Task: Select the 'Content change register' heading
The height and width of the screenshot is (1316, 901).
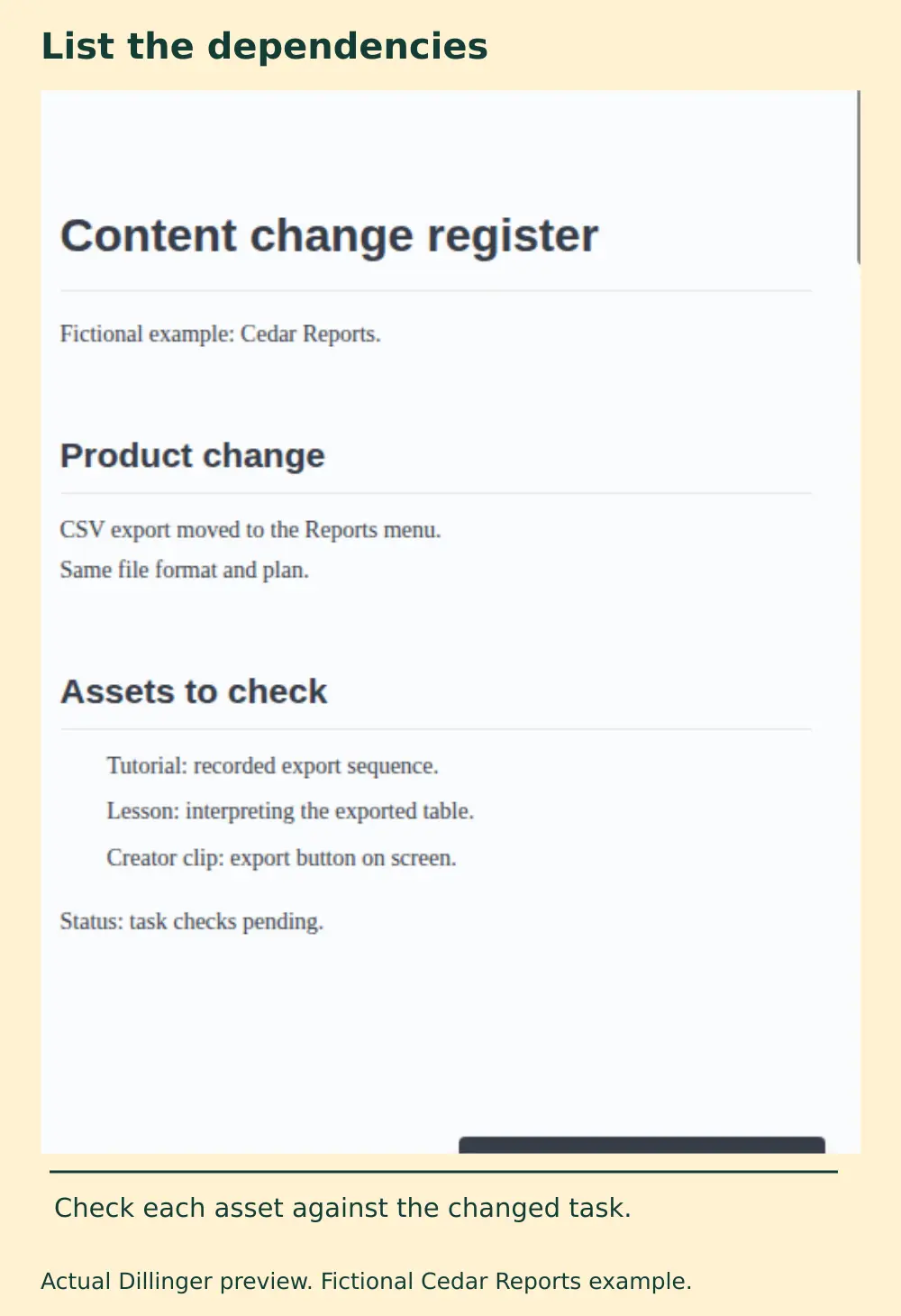Action: point(329,236)
